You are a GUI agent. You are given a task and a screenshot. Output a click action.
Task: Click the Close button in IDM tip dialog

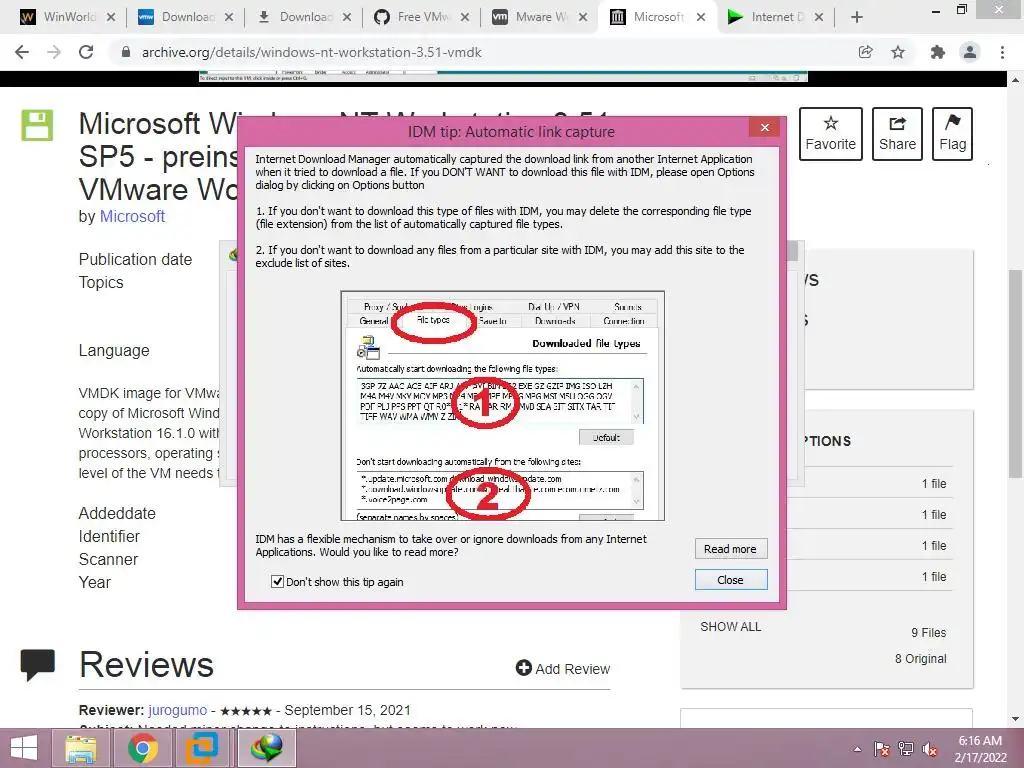point(730,580)
